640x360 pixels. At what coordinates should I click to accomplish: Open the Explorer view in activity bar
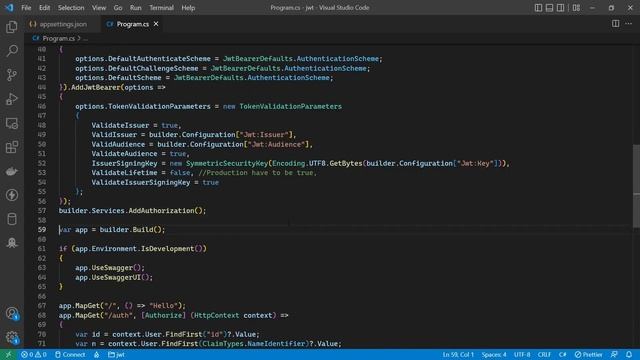click(12, 27)
